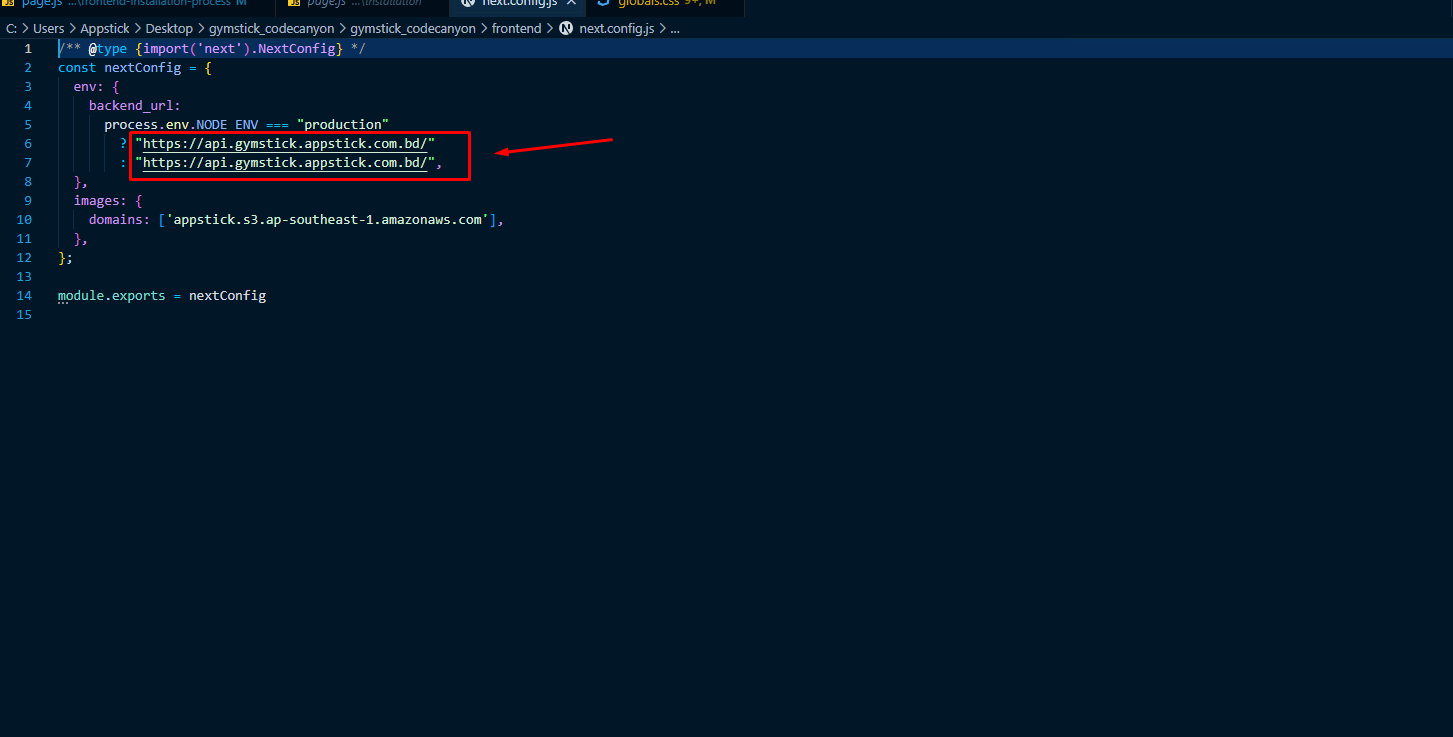Screen dimensions: 1453x737
Task: Place cursor in nextConfig on line 2
Action: (143, 67)
